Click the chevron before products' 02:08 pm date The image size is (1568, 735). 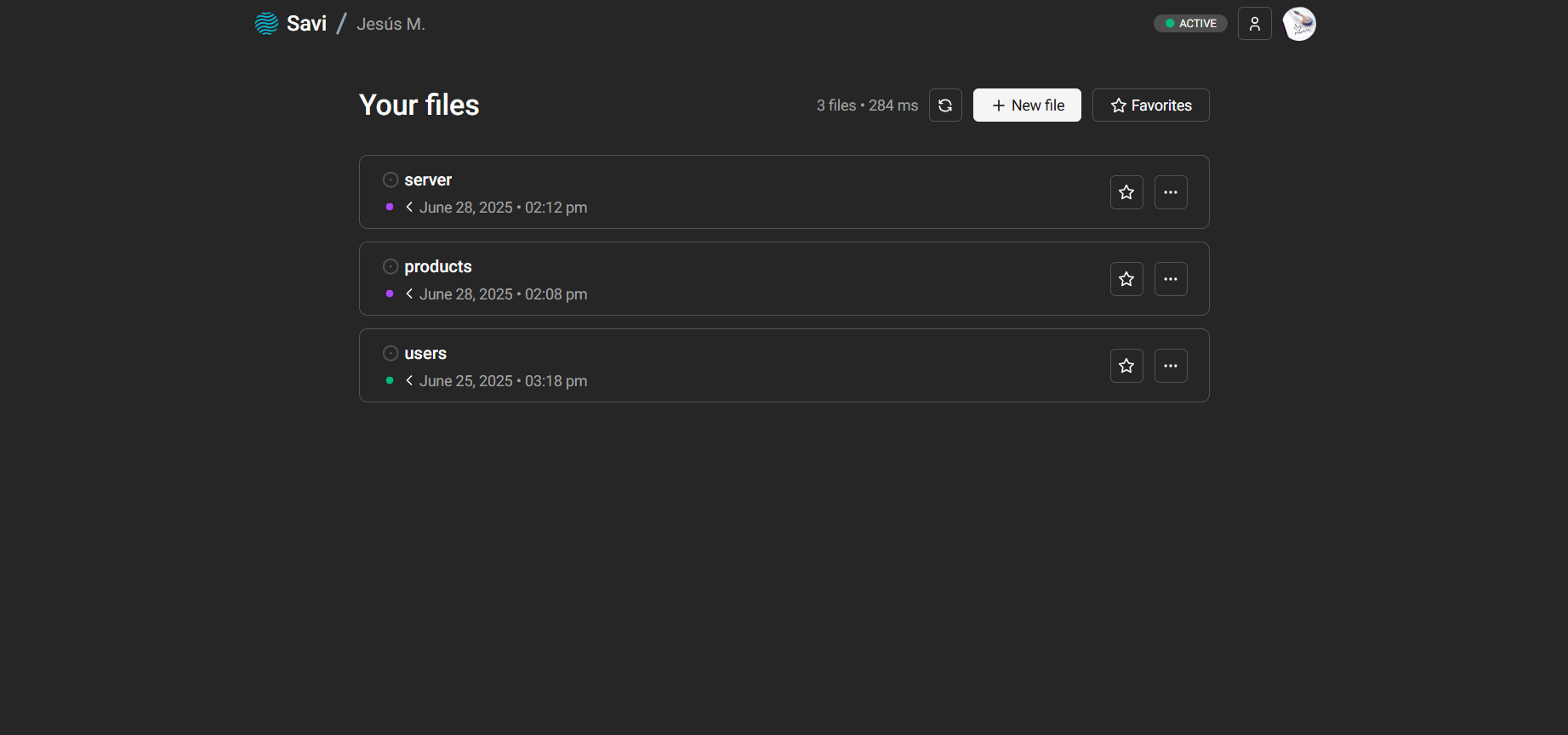click(409, 293)
